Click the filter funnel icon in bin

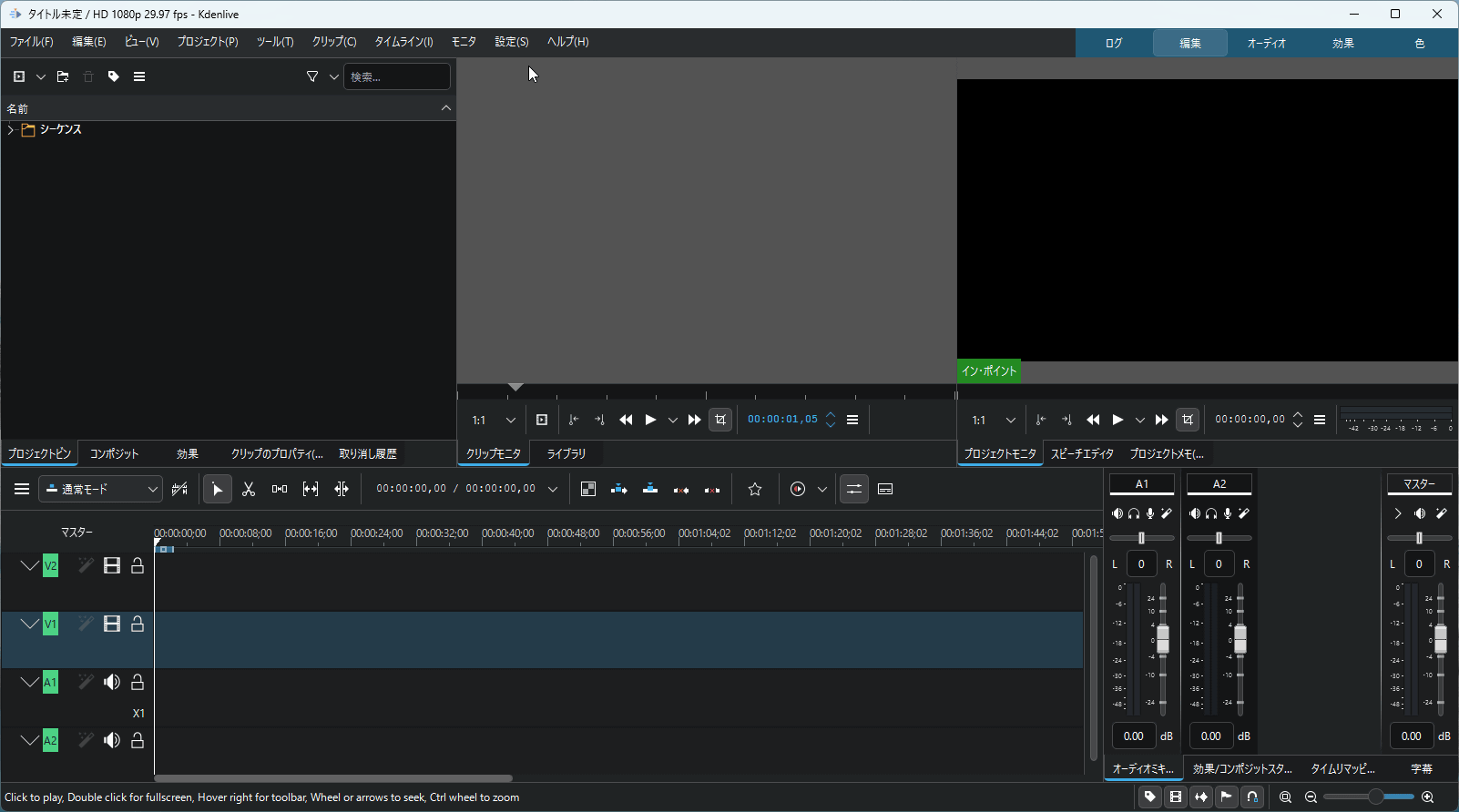tap(312, 77)
